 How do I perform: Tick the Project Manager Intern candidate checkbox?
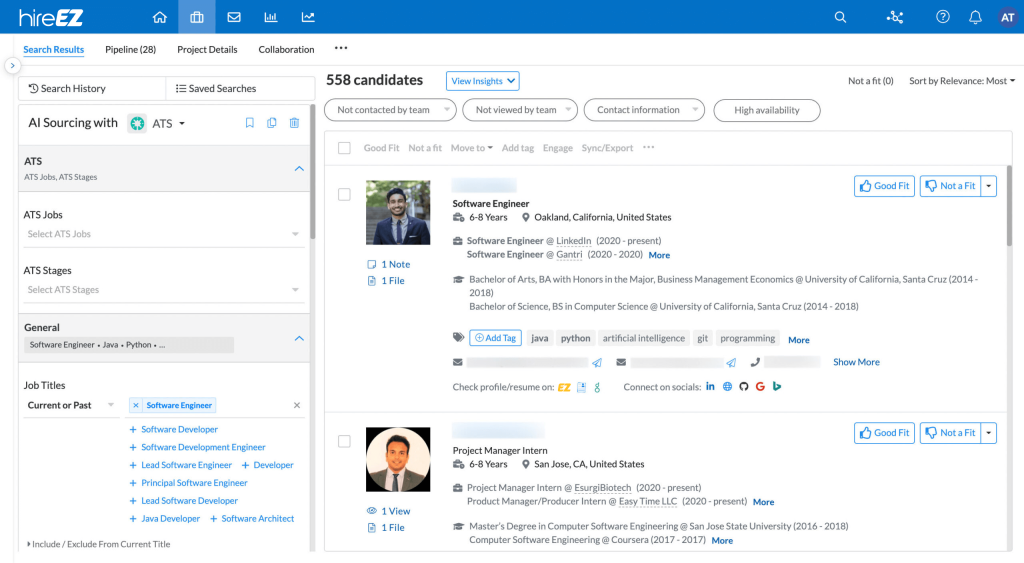(x=344, y=441)
